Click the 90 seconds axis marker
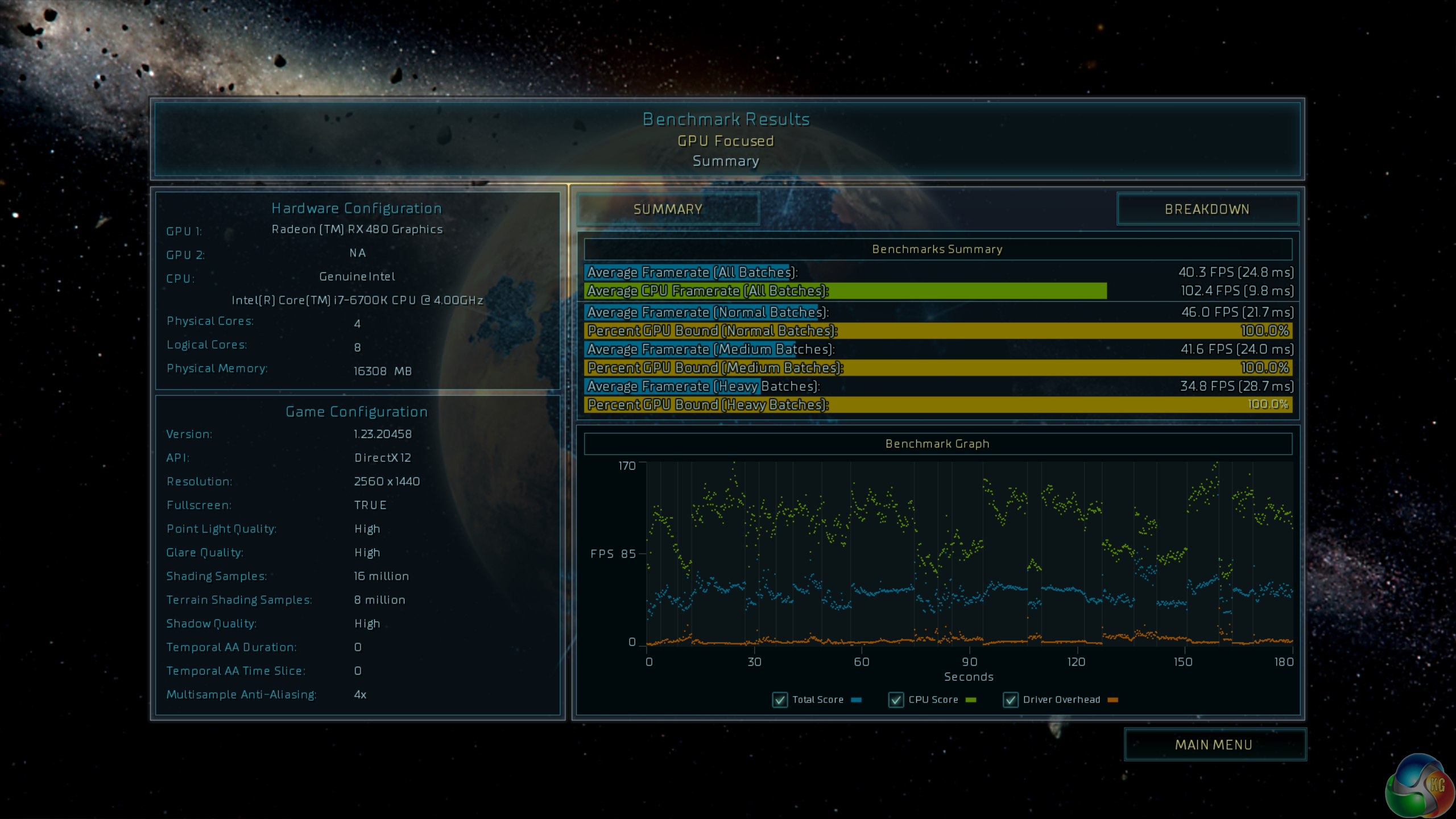This screenshot has height=819, width=1456. pos(969,662)
